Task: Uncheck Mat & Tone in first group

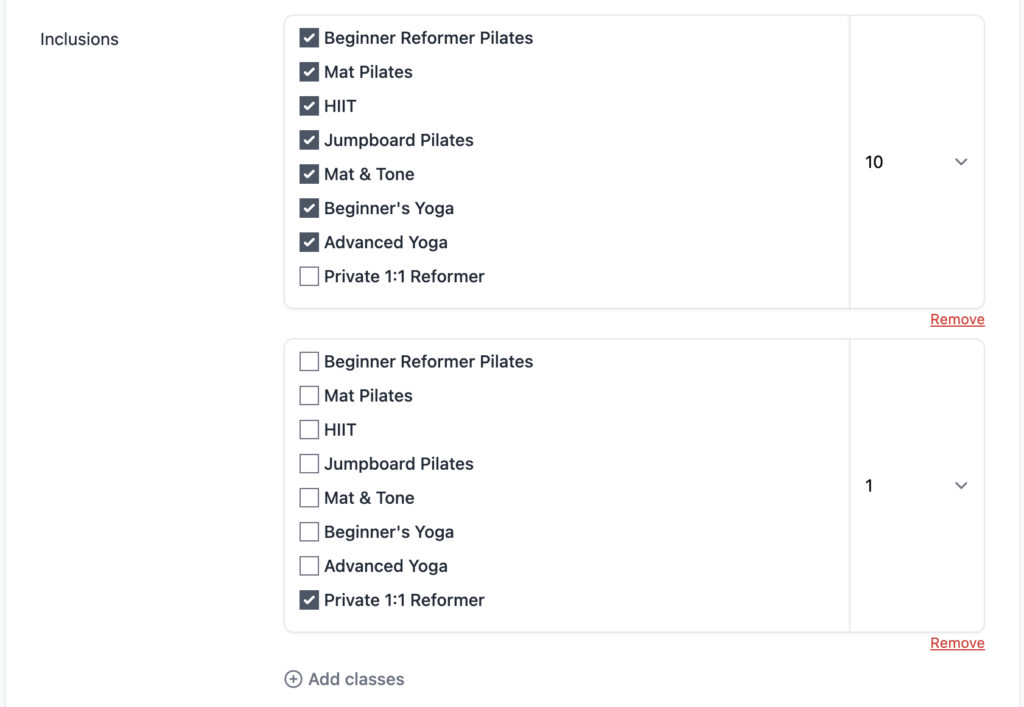Action: point(309,174)
